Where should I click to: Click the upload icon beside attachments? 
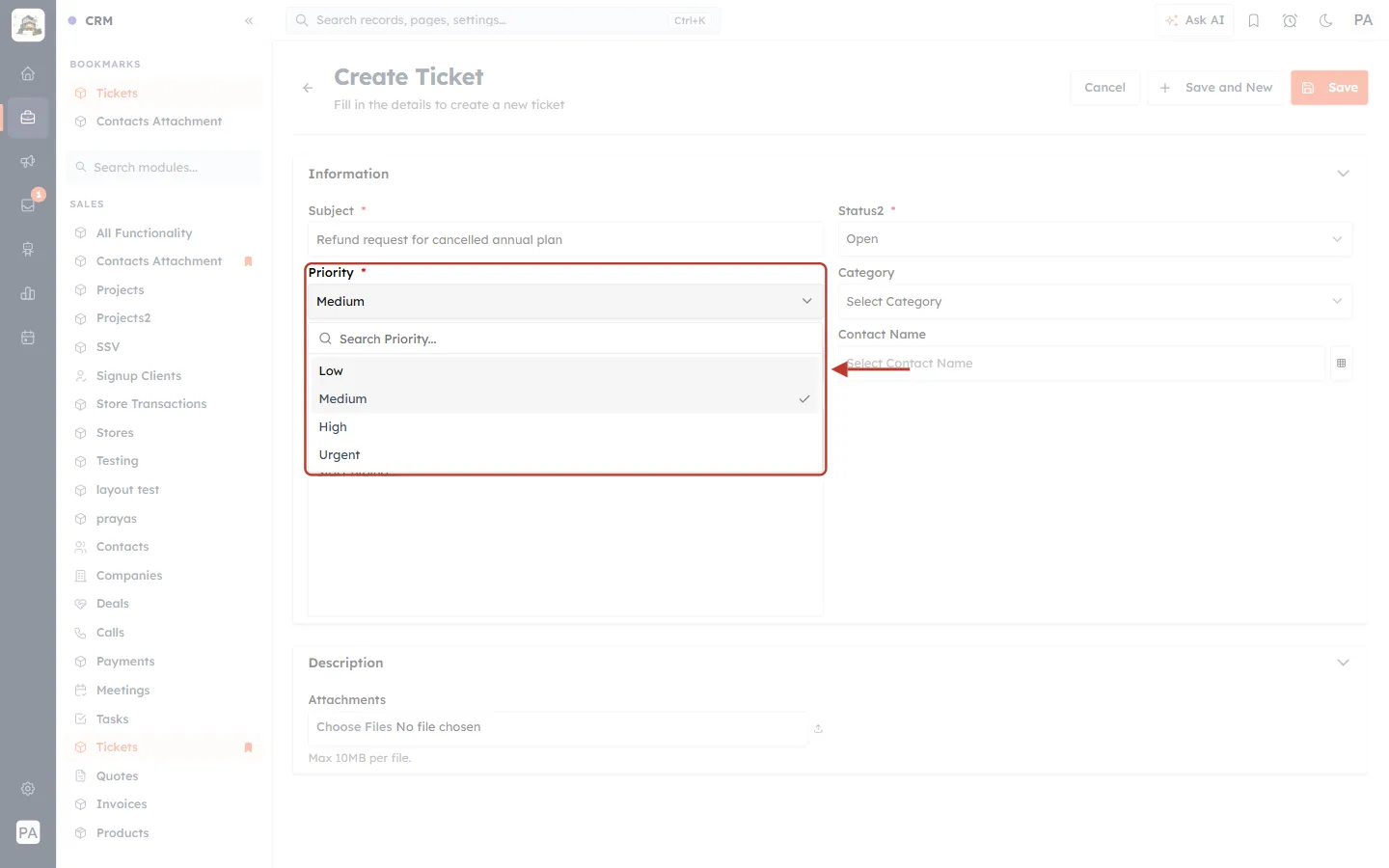pyautogui.click(x=818, y=728)
